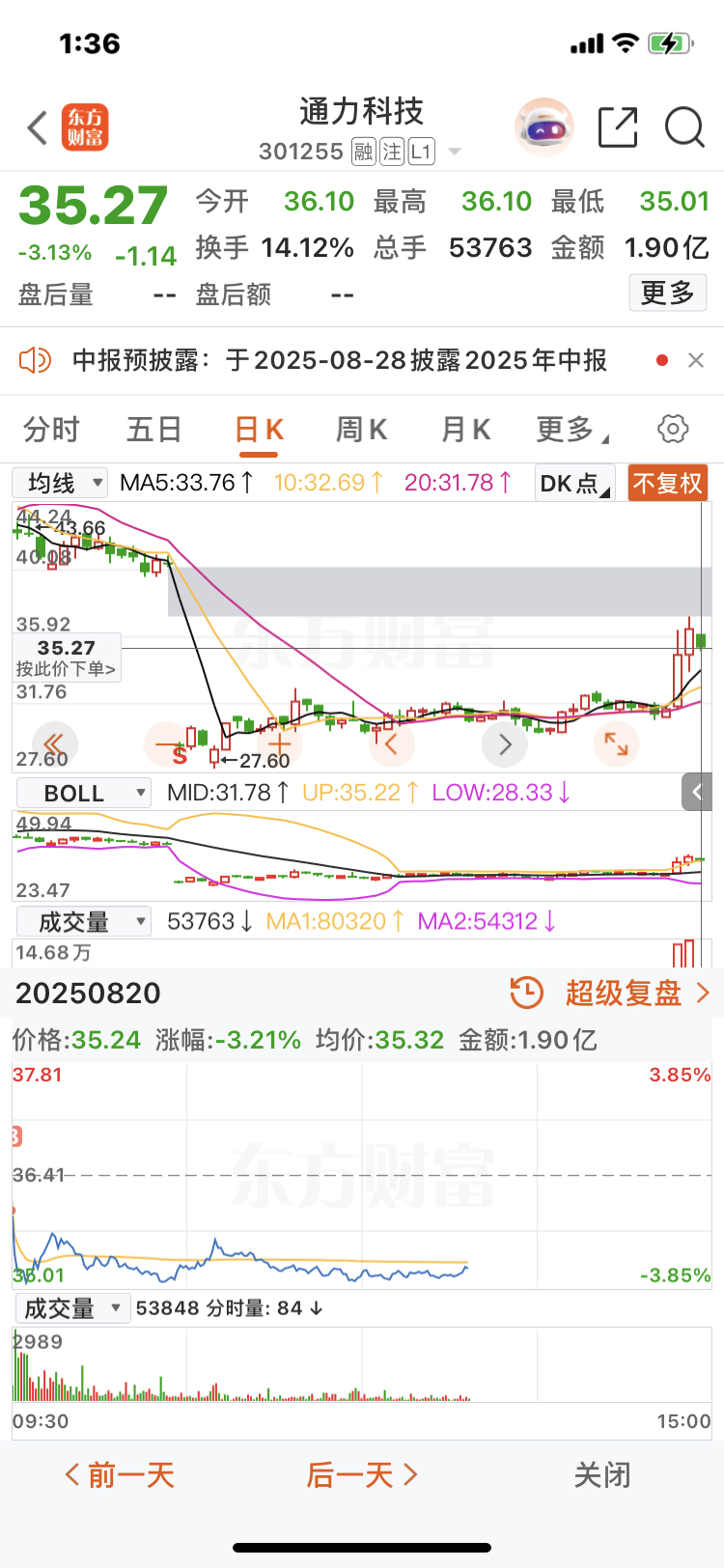The image size is (724, 1568).
Task: Tap the 注 registration badge
Action: click(x=392, y=152)
